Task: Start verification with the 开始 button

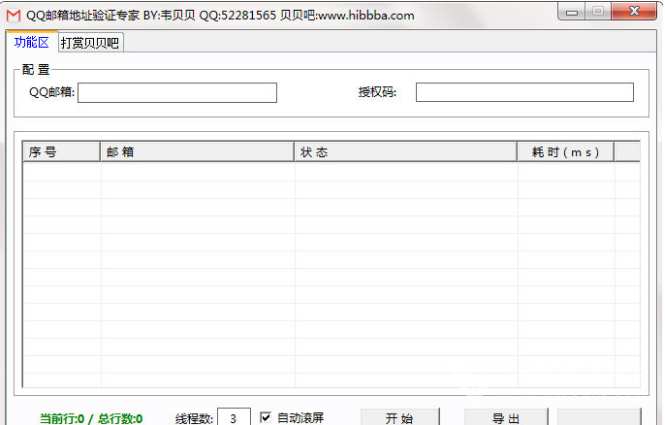Action: point(400,417)
